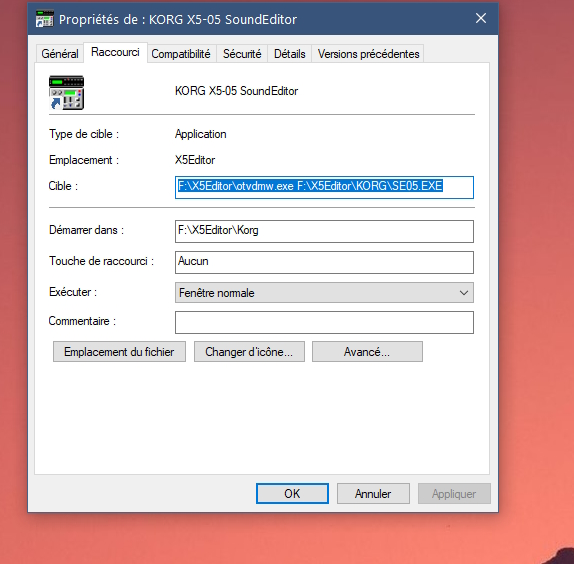Open the Sécurité tab
574x564 pixels.
242,54
